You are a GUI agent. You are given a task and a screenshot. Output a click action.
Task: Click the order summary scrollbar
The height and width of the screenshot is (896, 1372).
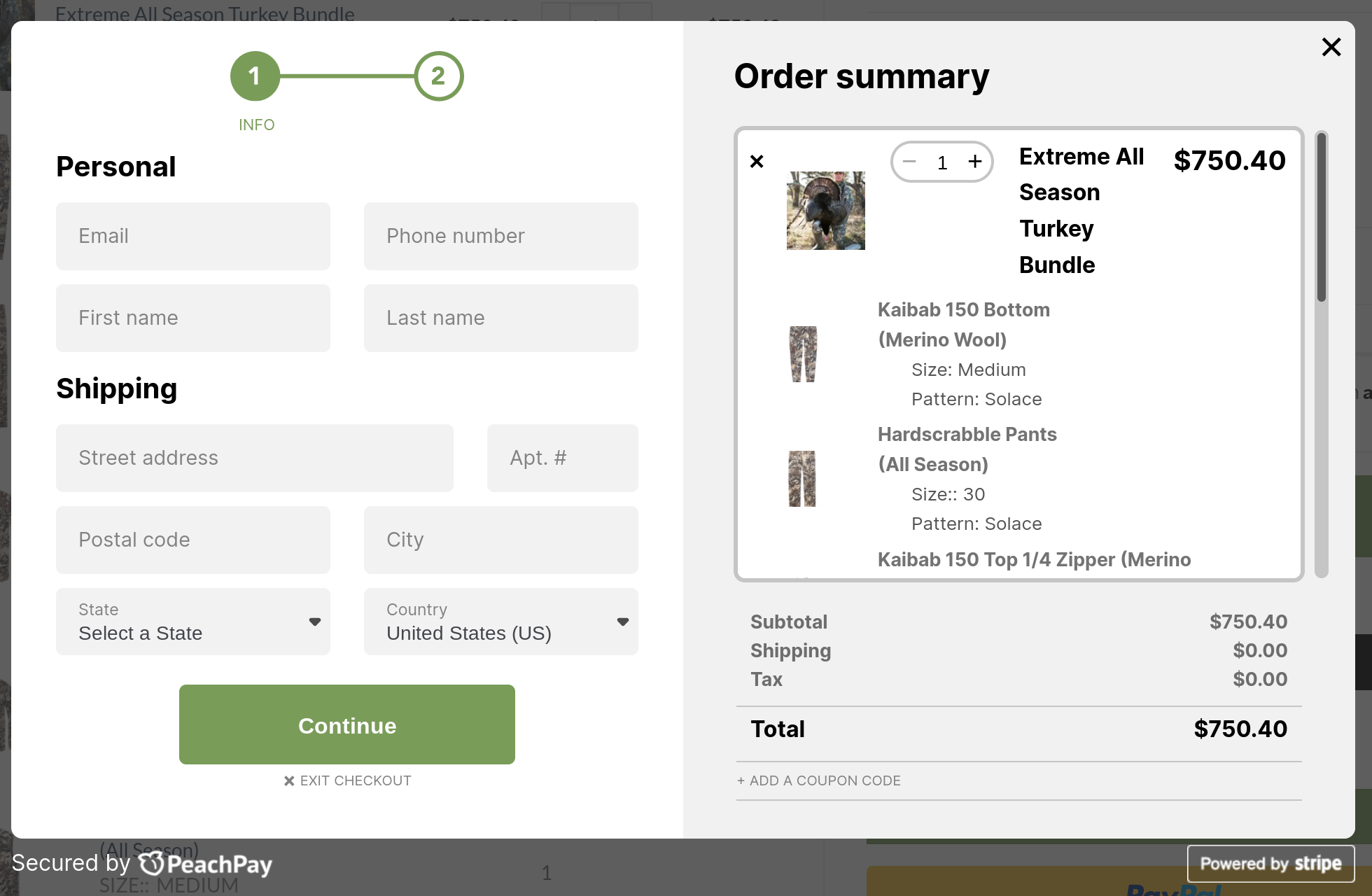(x=1321, y=217)
